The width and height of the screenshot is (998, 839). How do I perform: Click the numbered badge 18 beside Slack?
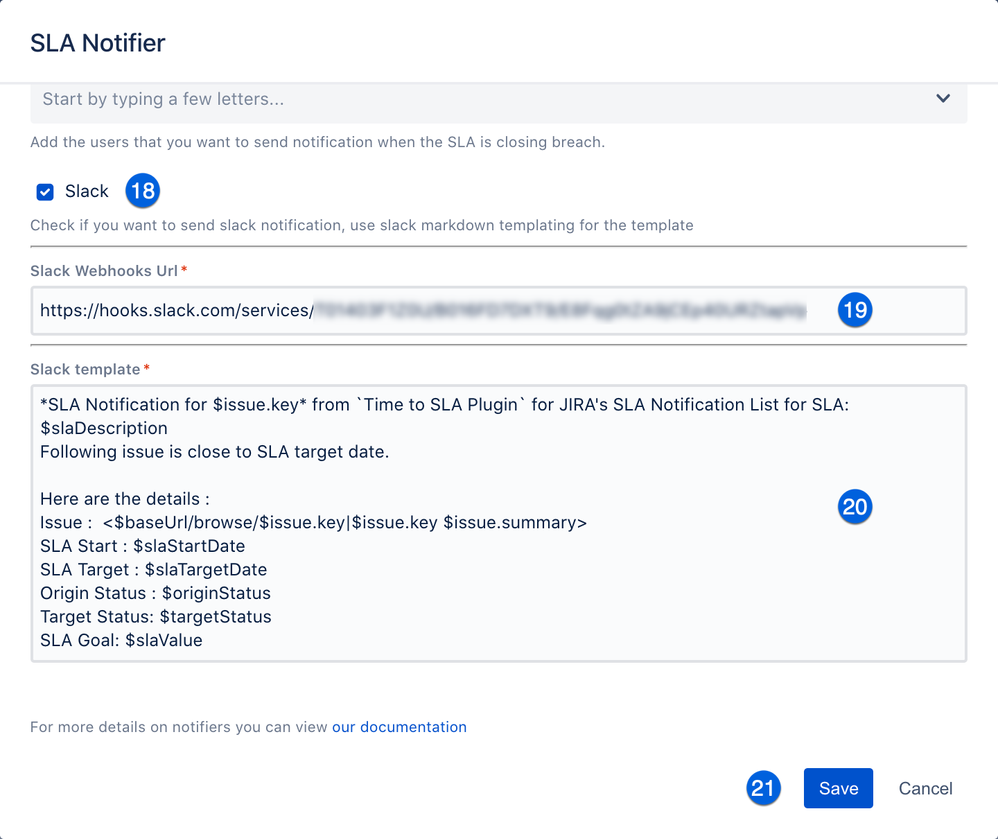click(x=142, y=191)
